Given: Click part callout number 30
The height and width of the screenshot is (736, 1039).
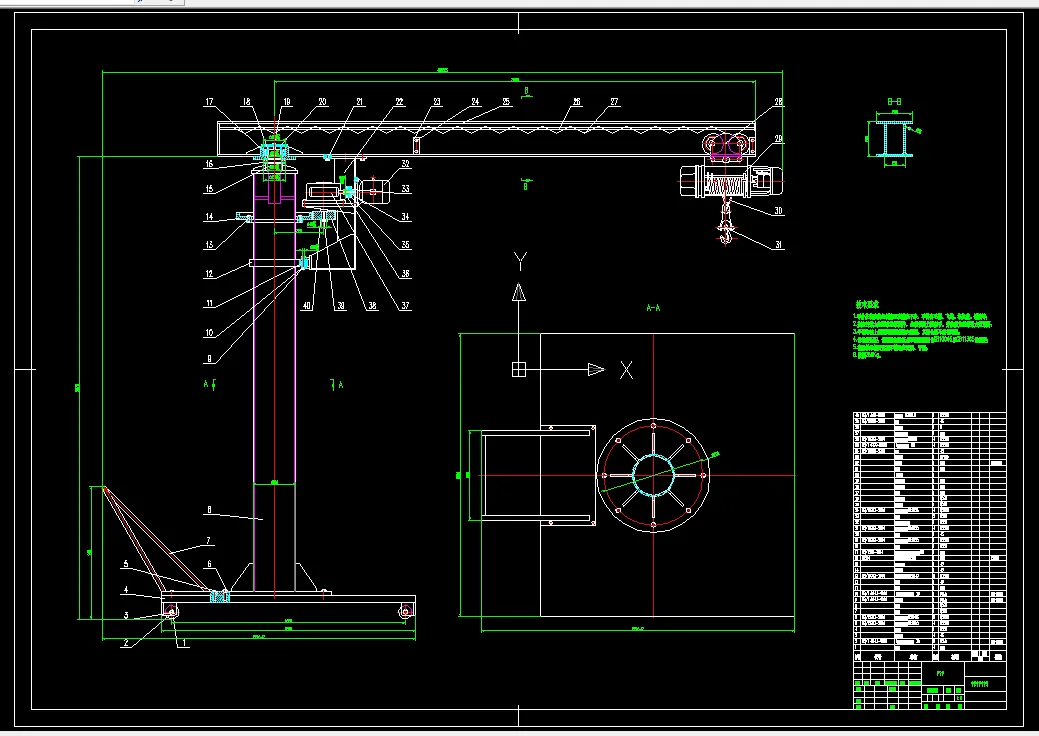Looking at the screenshot, I should 779,211.
